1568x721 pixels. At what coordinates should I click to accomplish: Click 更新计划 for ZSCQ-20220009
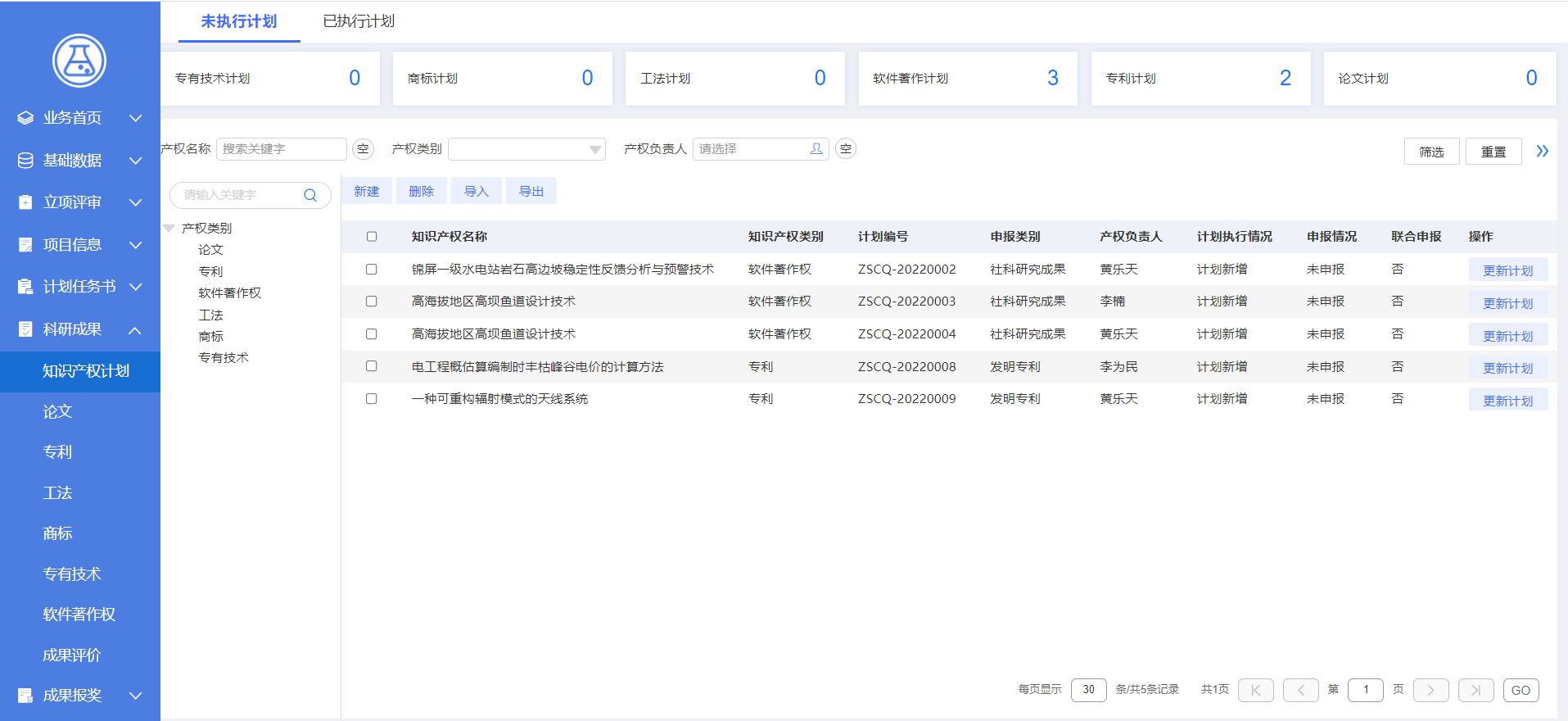(x=1508, y=401)
